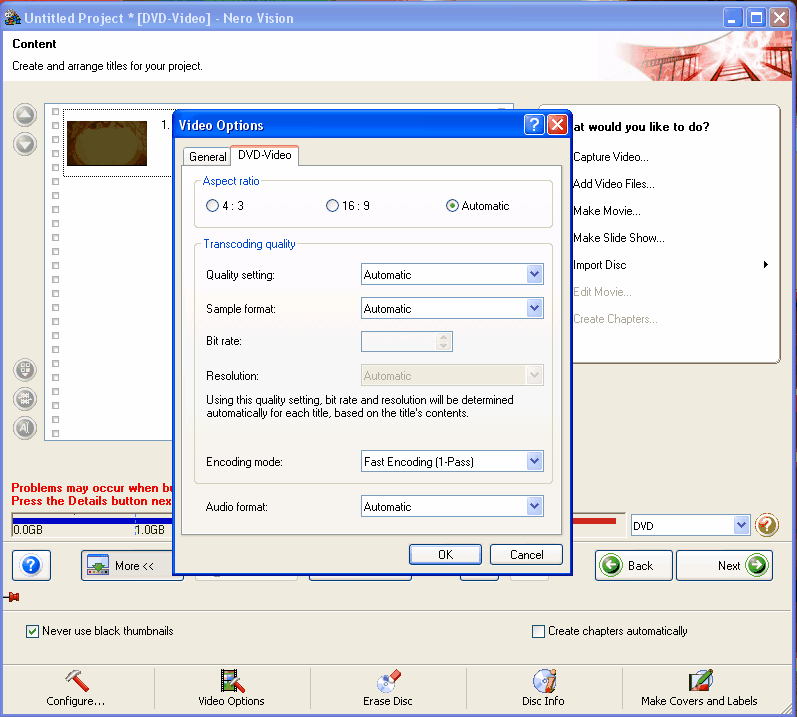Minimize the Nero Vision window
The height and width of the screenshot is (717, 797).
(x=732, y=18)
